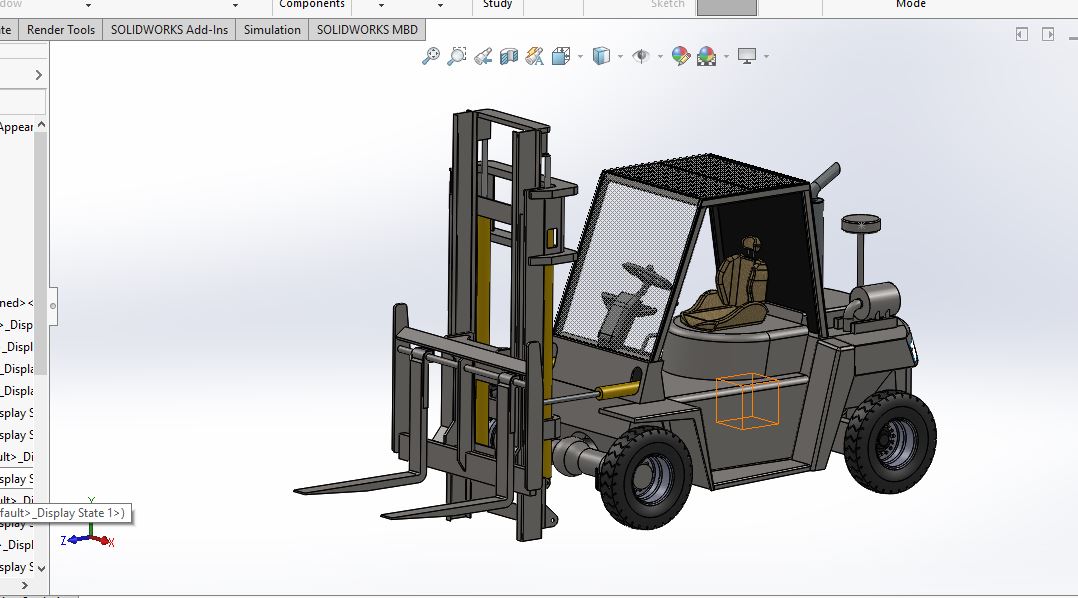1078x598 pixels.
Task: Select the SOLIDWORKS Add-Ins tab
Action: tap(169, 30)
